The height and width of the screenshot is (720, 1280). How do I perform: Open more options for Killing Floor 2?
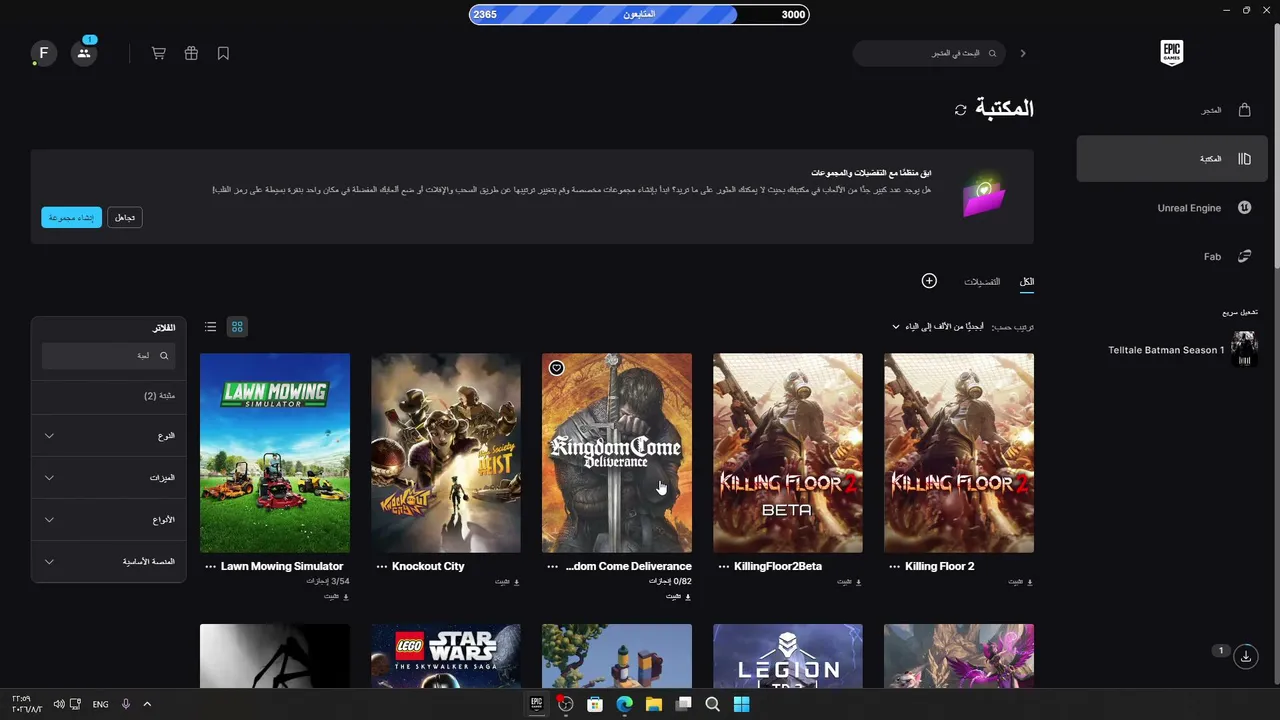pos(894,566)
